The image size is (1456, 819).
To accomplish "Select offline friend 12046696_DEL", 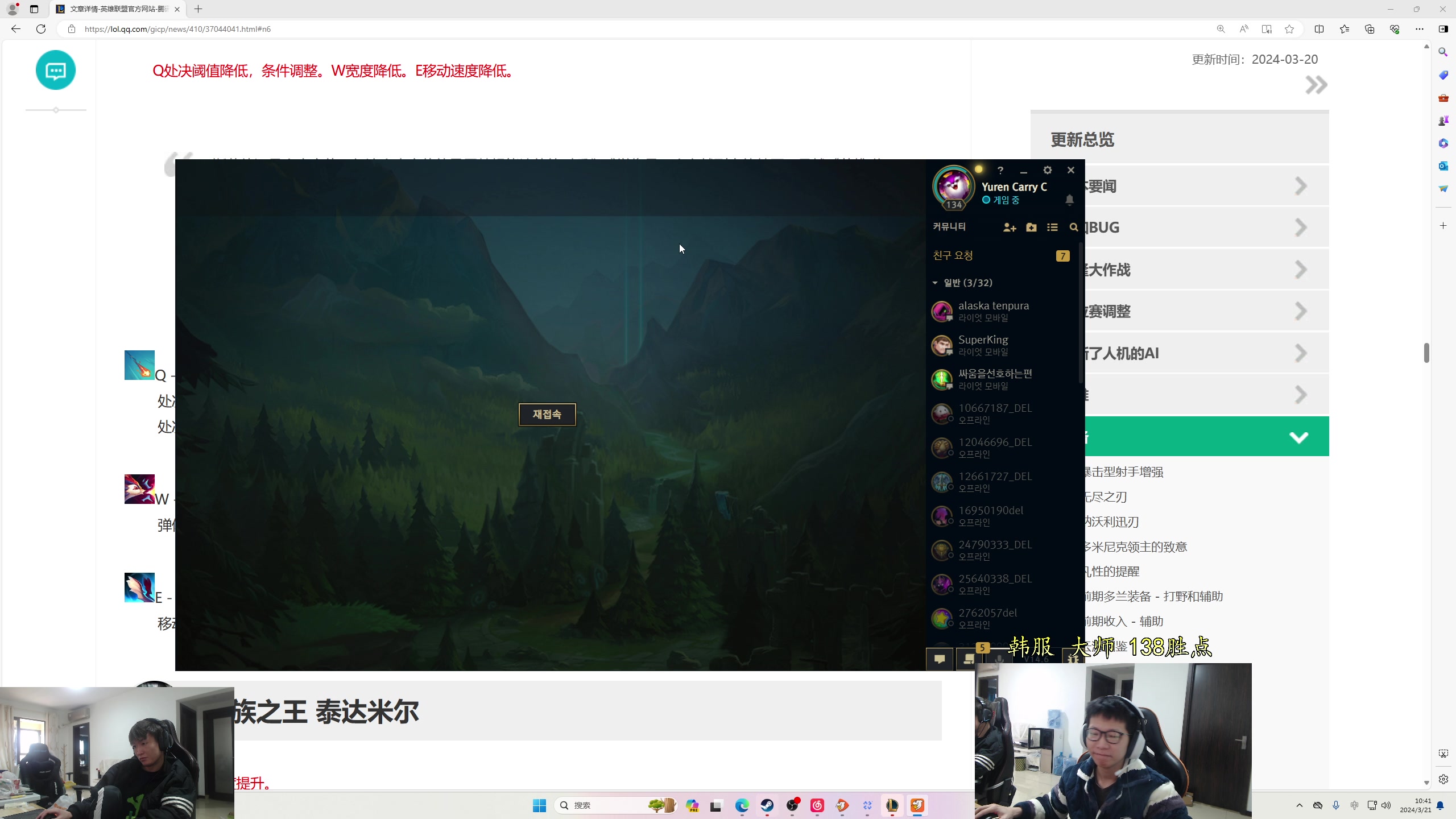I will 1001,448.
